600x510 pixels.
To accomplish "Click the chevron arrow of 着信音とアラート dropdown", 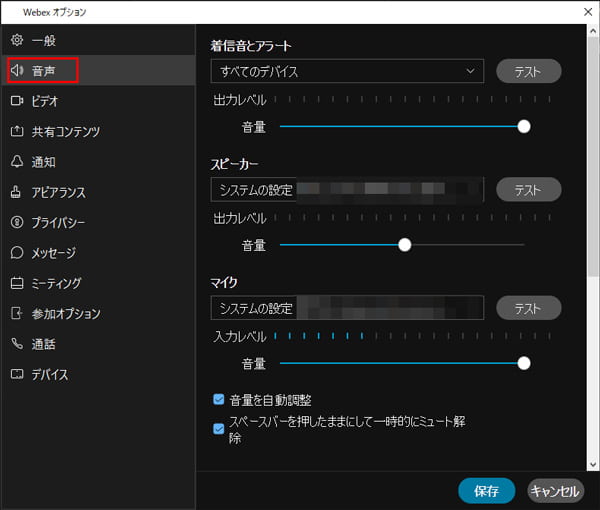I will [x=470, y=71].
